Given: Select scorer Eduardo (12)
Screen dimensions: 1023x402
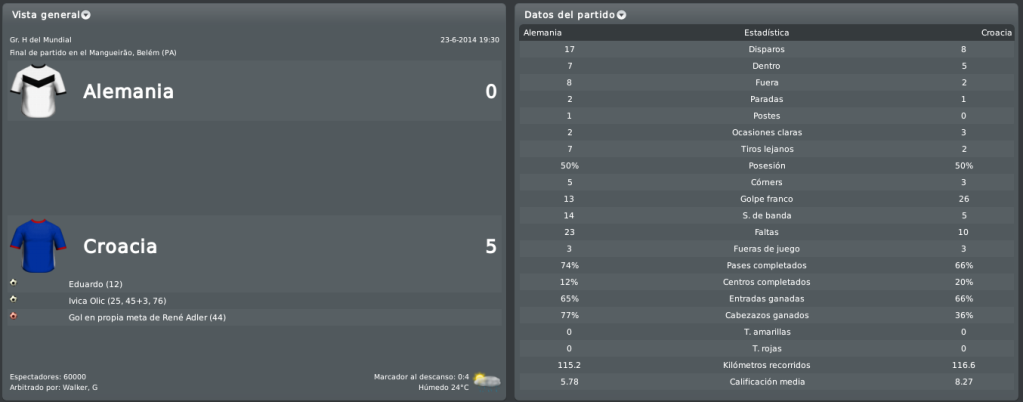Looking at the screenshot, I should (95, 284).
